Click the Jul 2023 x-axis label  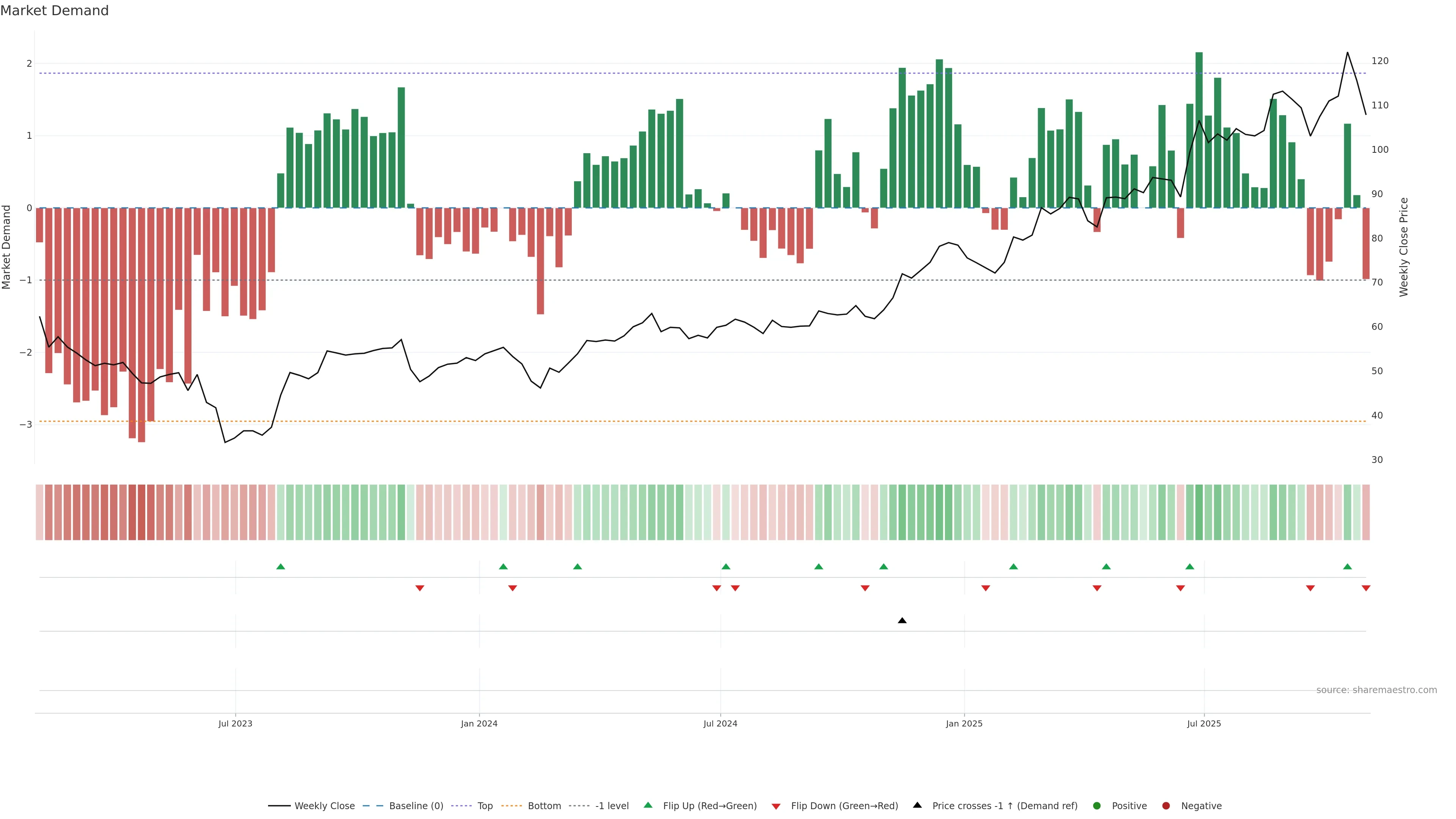[x=235, y=723]
